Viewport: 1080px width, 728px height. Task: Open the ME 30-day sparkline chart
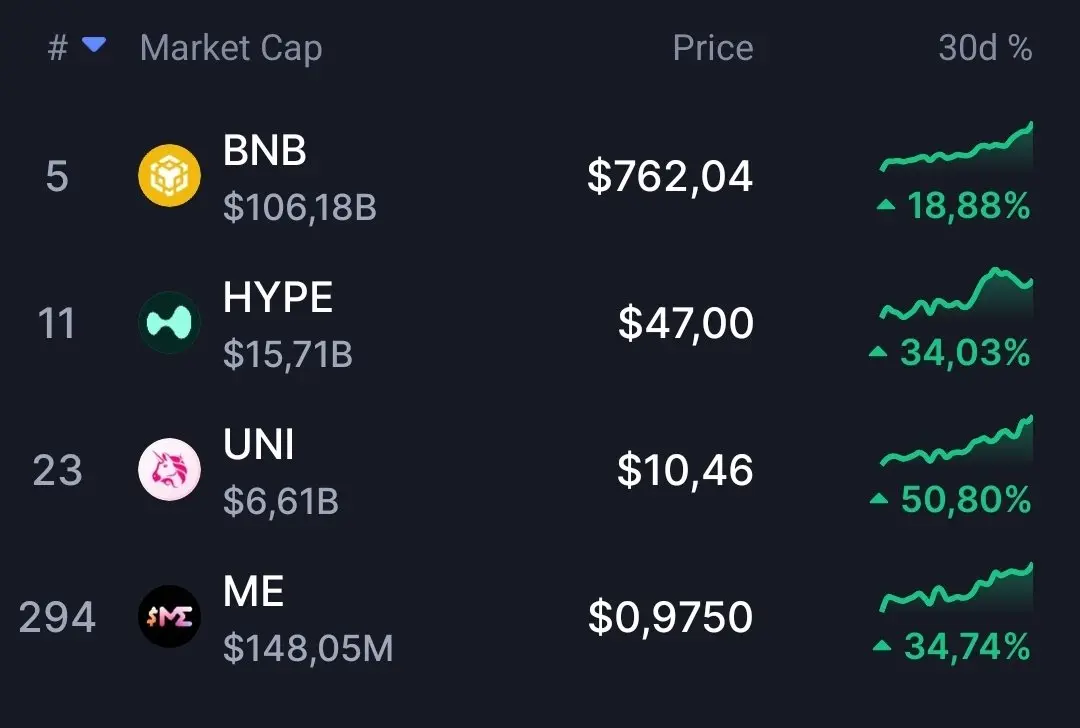click(x=956, y=587)
